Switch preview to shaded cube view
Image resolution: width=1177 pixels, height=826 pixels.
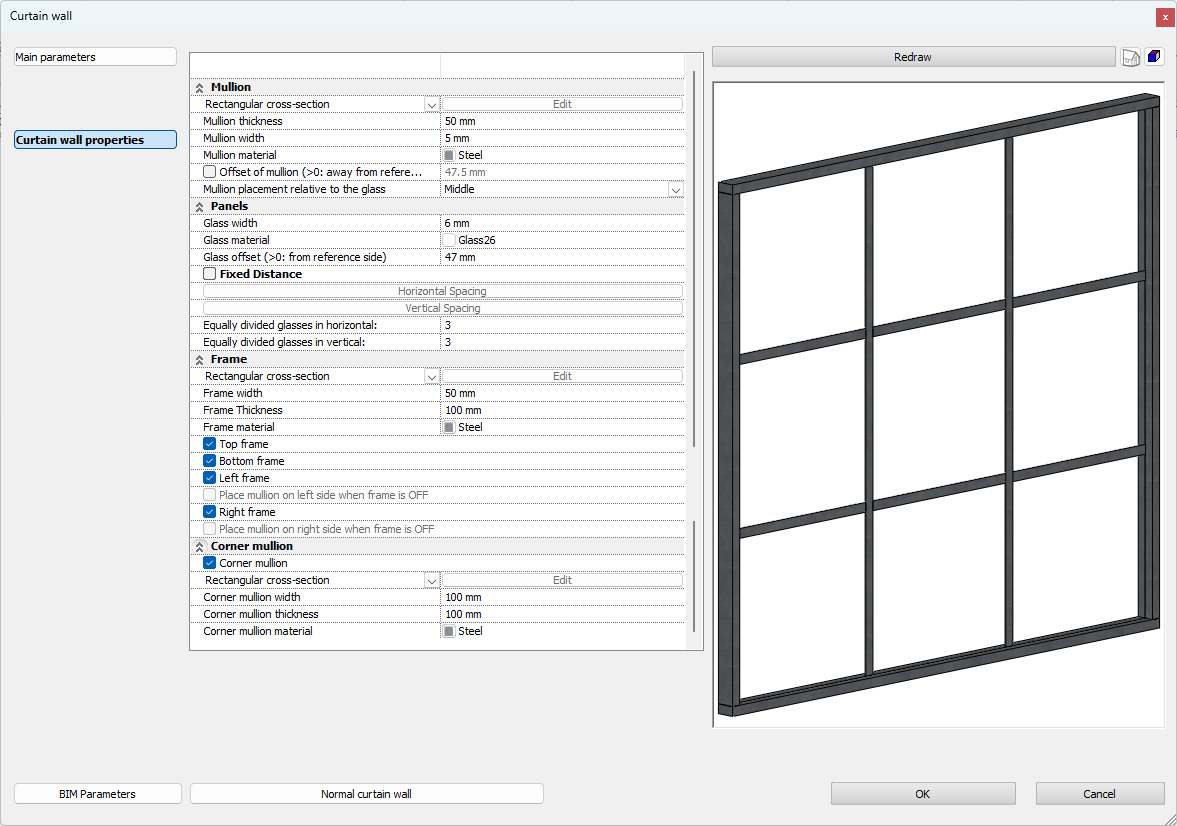point(1155,57)
